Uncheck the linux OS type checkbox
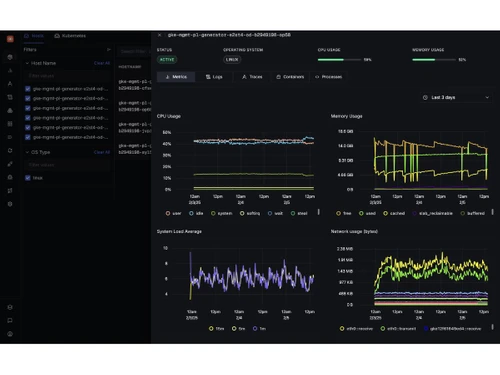The image size is (500, 375). [28, 178]
